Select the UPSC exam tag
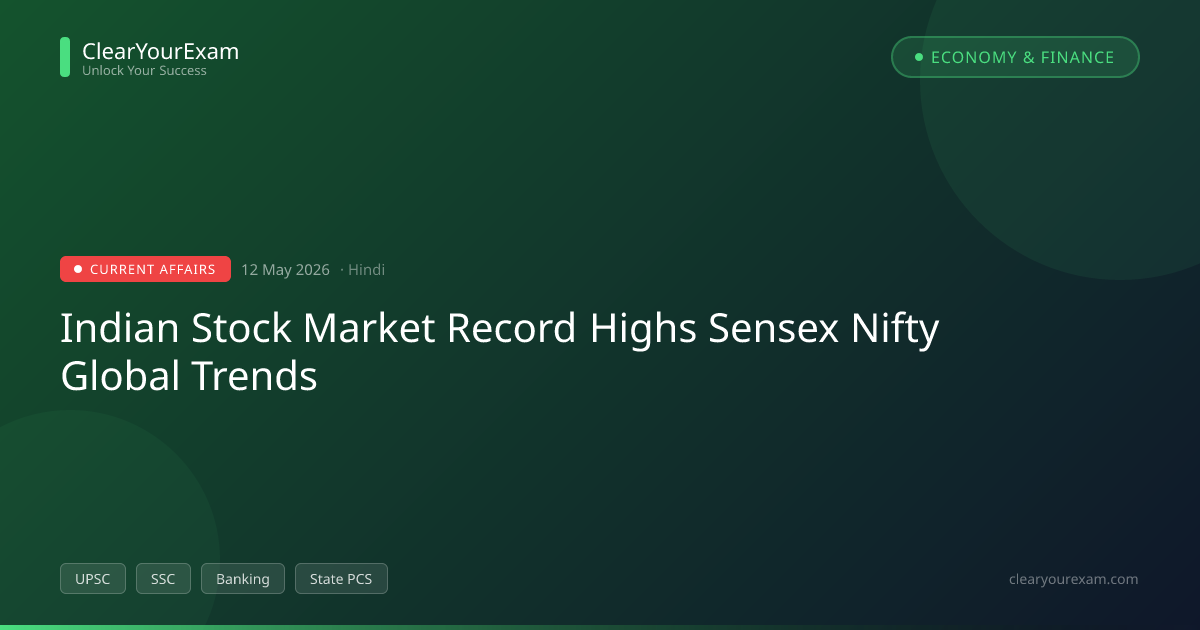Screen dimensions: 1200x630 [x=93, y=579]
